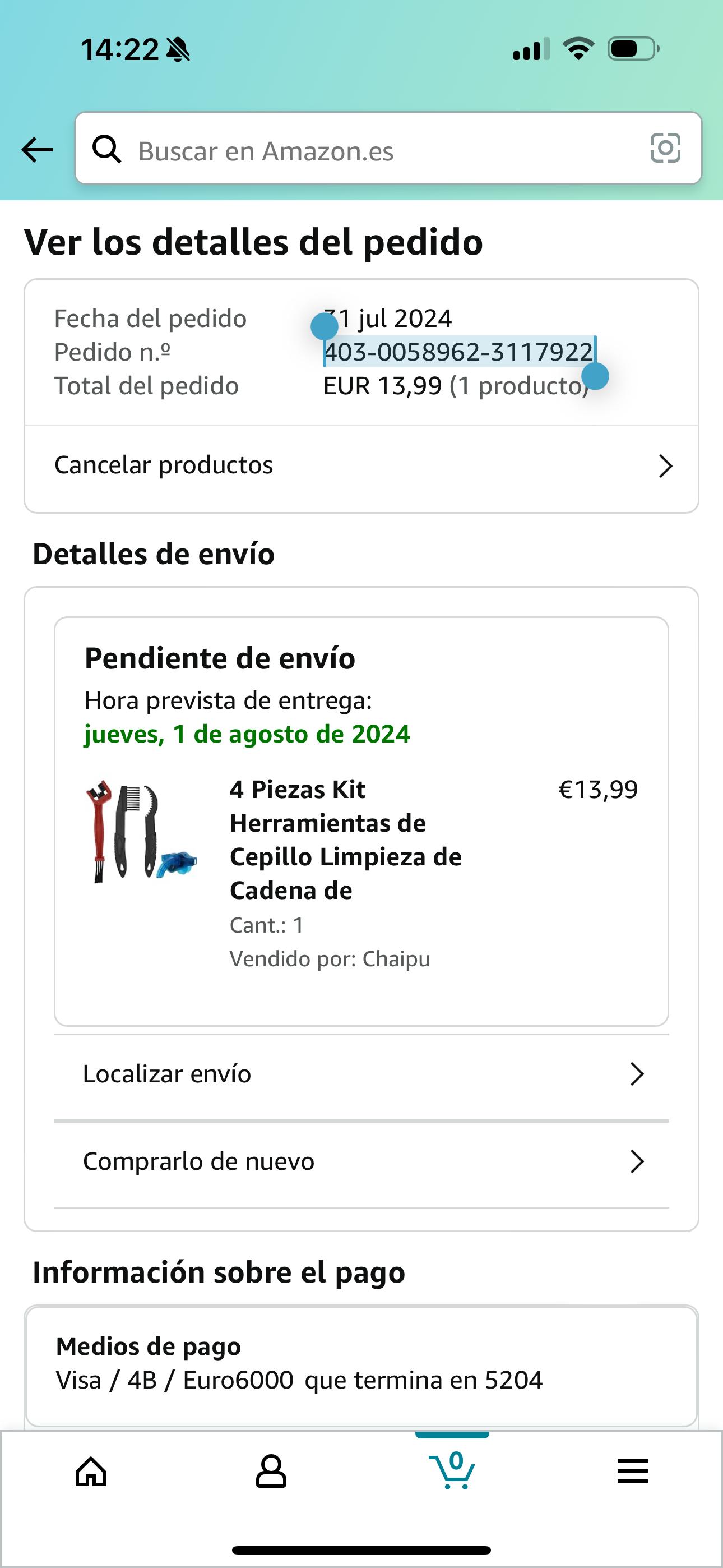Tap the back arrow icon
This screenshot has height=1568, width=723.
pyautogui.click(x=37, y=150)
